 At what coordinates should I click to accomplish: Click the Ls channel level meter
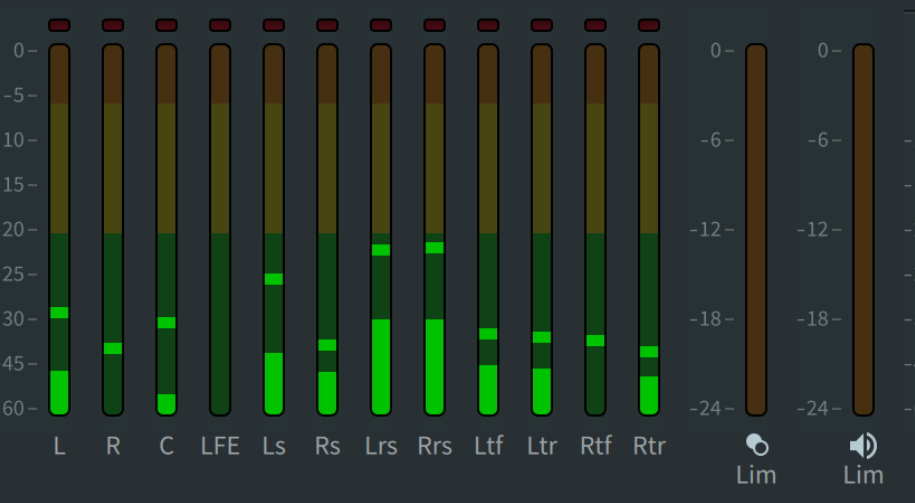click(274, 230)
